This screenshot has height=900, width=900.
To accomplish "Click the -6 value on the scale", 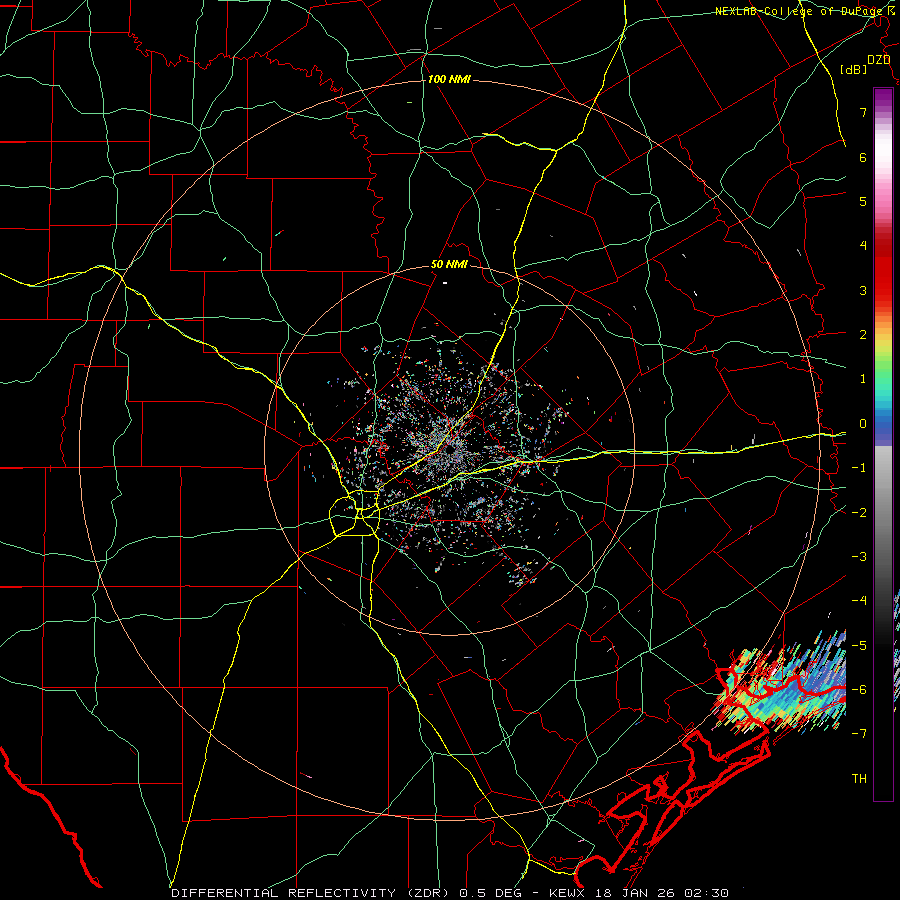I will pos(859,690).
